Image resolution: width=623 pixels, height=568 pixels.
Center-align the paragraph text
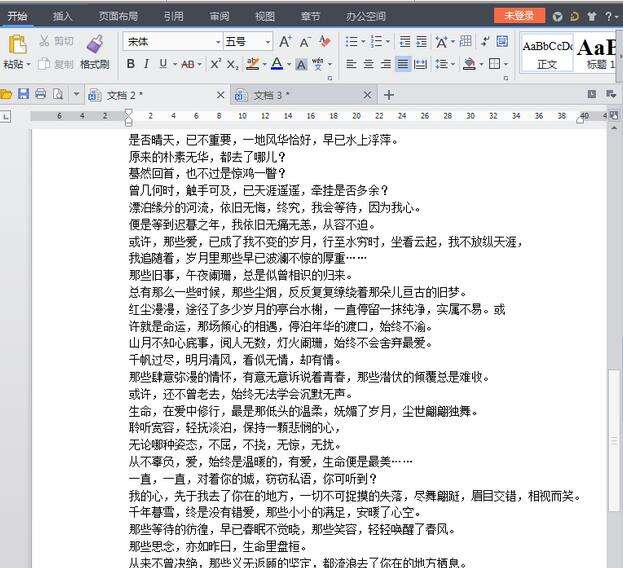[x=368, y=64]
